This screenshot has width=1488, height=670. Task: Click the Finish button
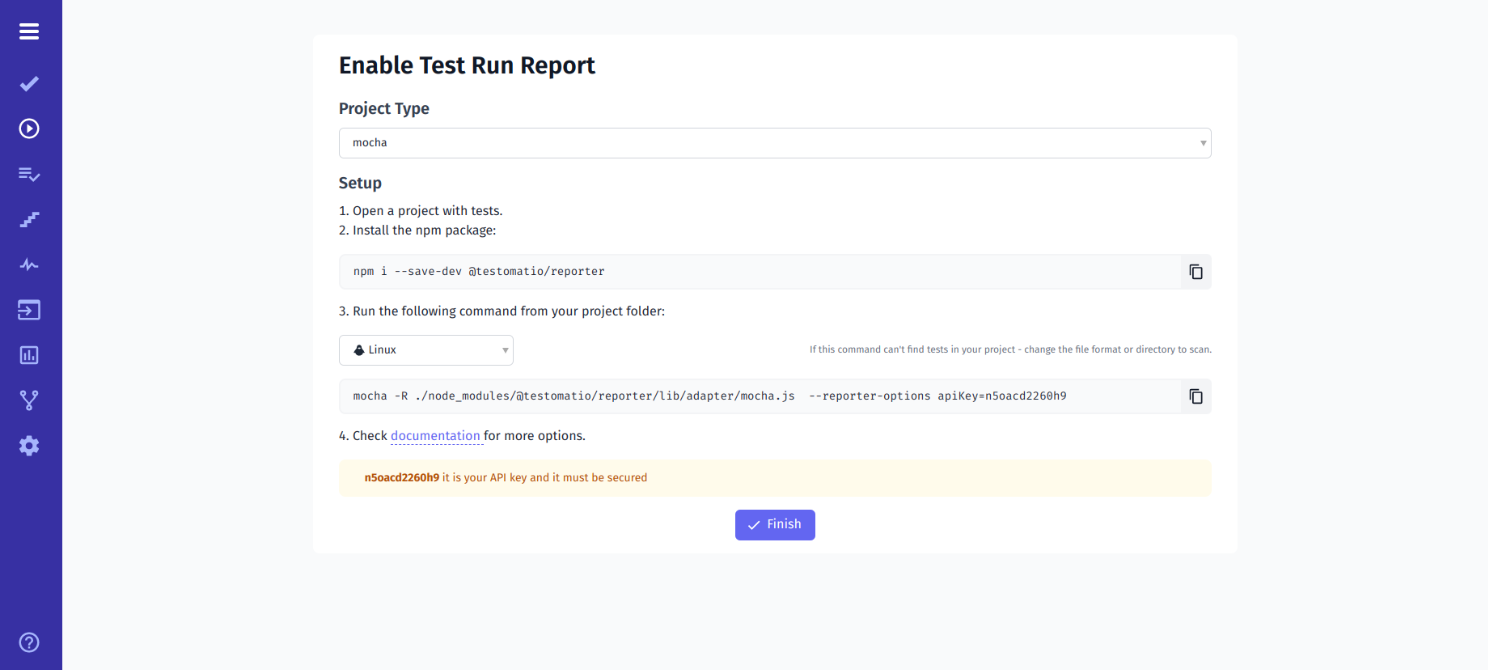click(x=775, y=524)
